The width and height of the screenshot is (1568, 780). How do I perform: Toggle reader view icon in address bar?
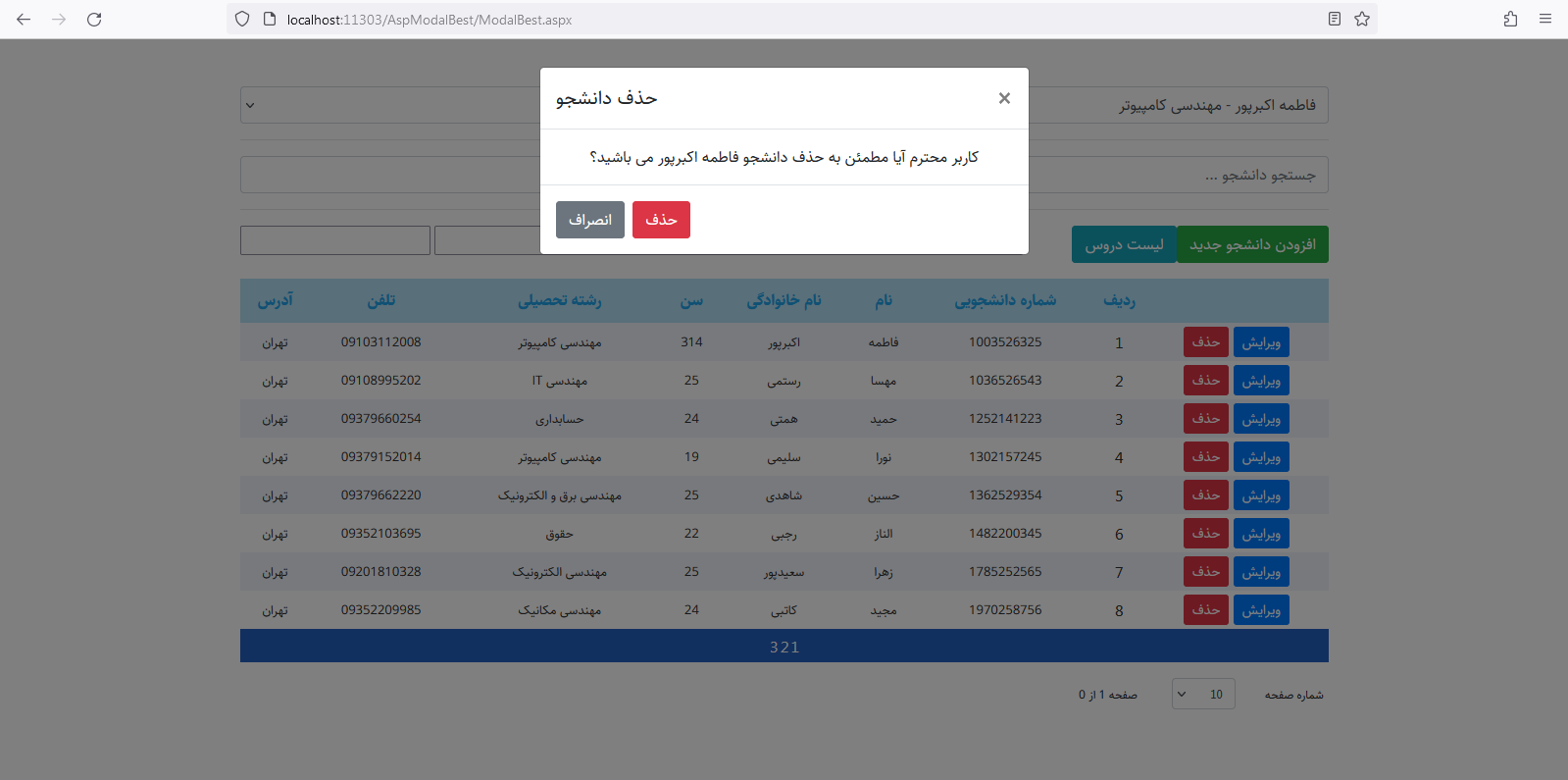[1334, 20]
